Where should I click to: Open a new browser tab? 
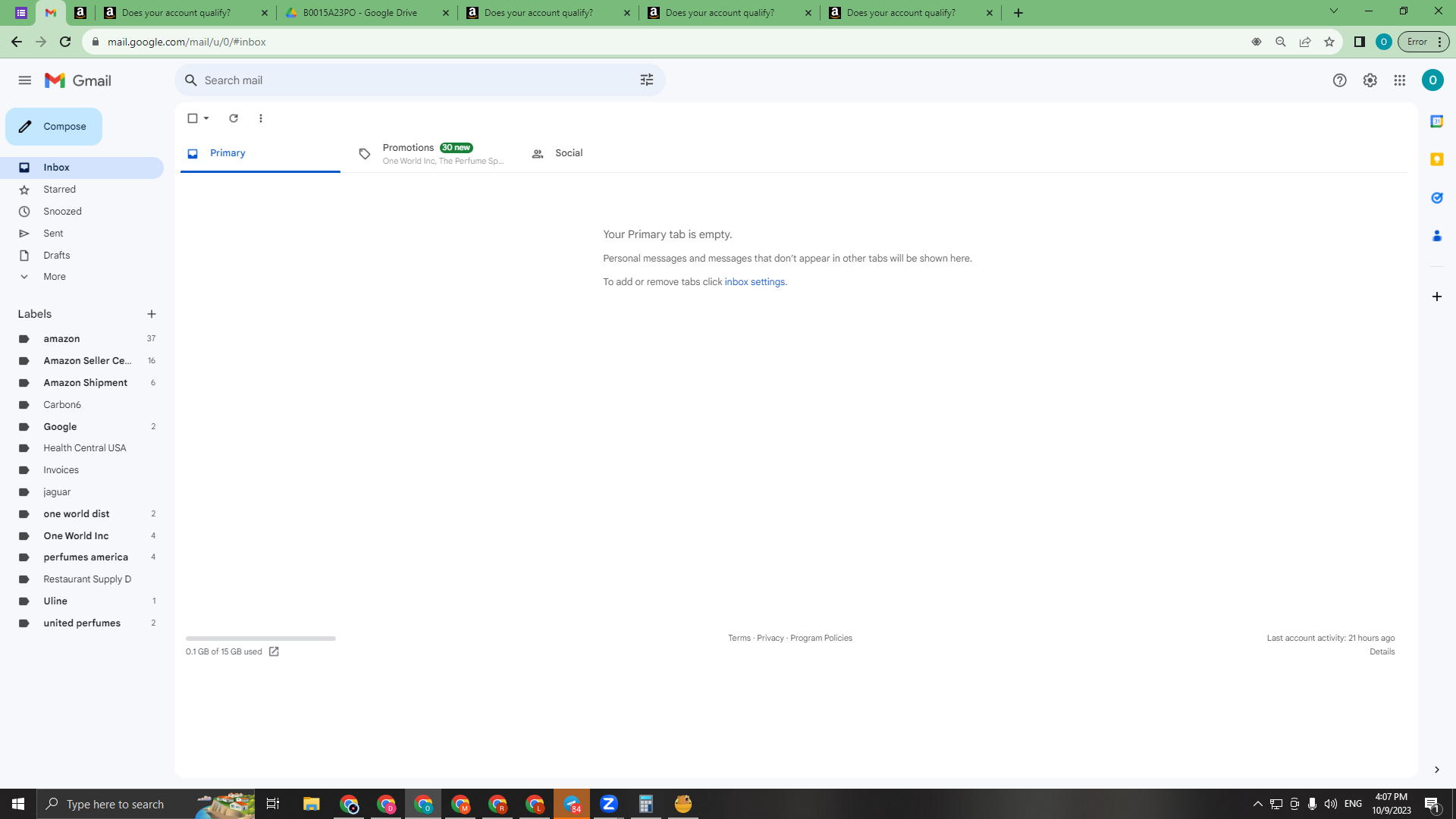point(1018,13)
